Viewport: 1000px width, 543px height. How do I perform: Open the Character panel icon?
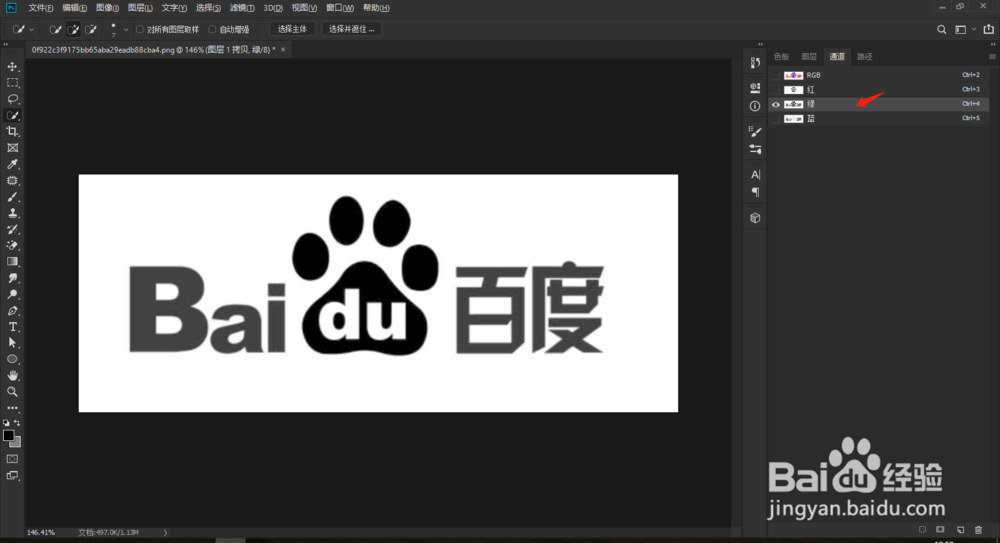point(755,174)
